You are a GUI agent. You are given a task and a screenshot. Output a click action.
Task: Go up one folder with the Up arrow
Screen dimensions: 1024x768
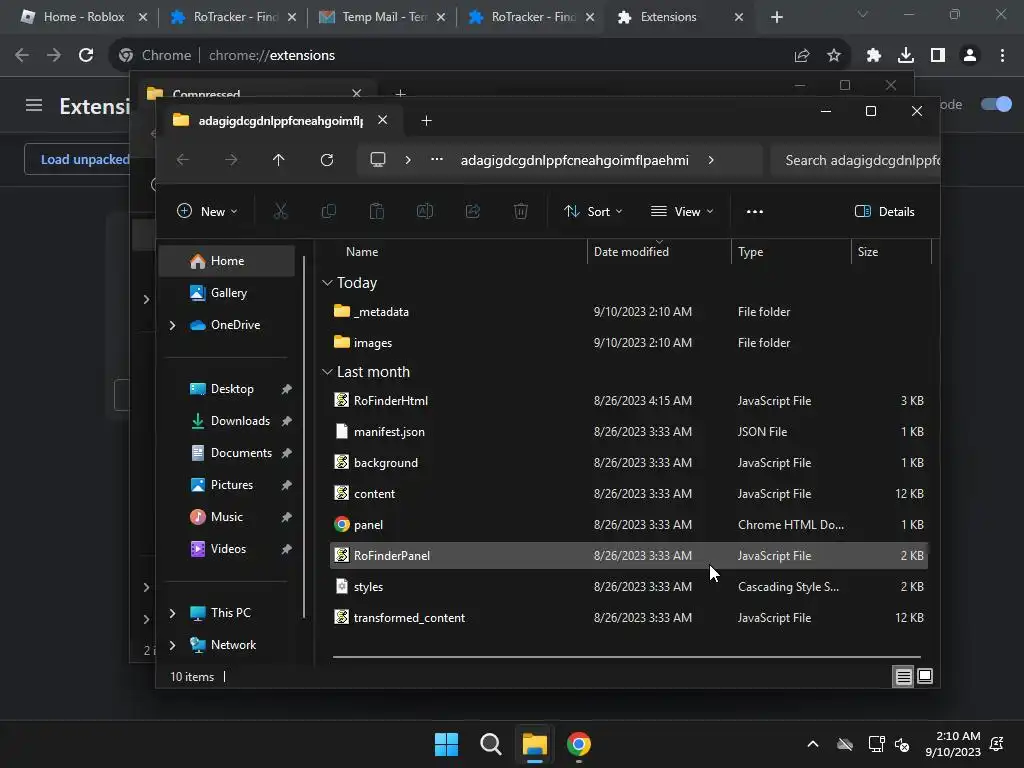point(278,160)
